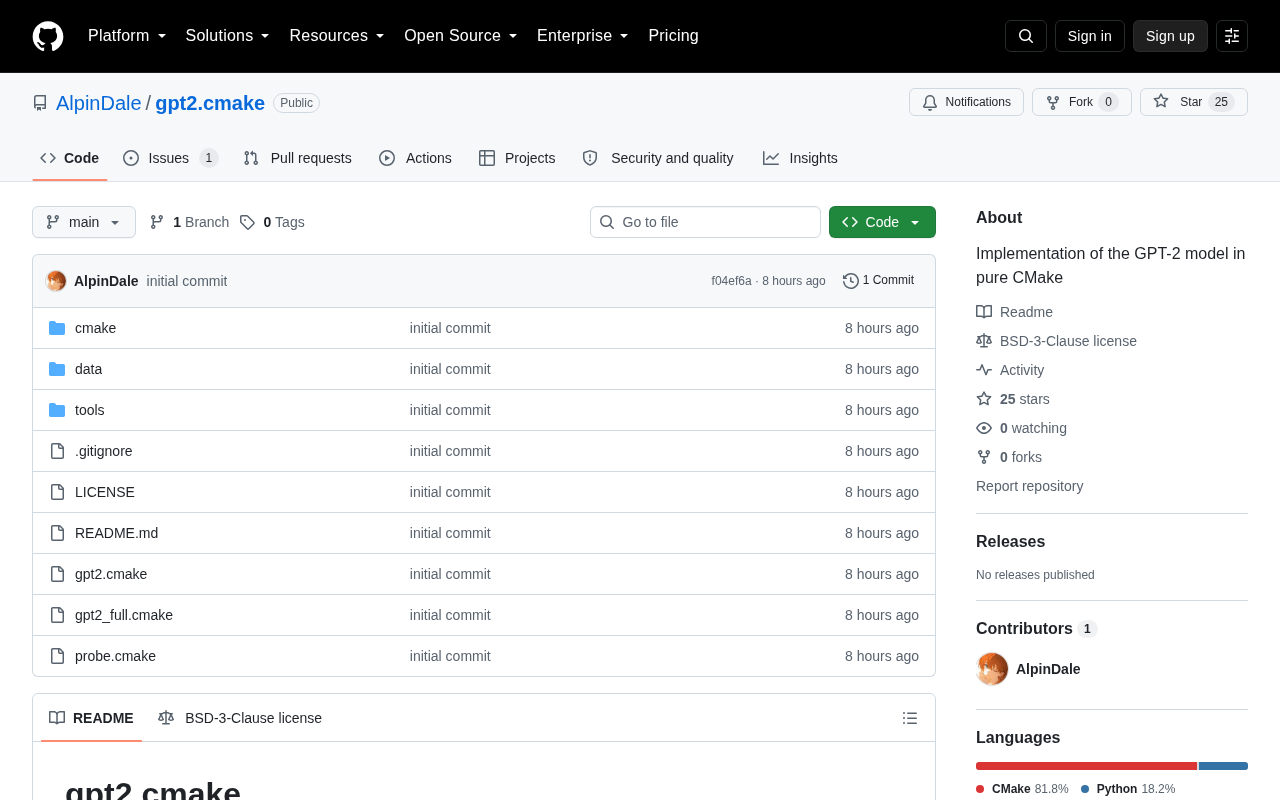Open README.md file
Image resolution: width=1280 pixels, height=800 pixels.
(116, 533)
